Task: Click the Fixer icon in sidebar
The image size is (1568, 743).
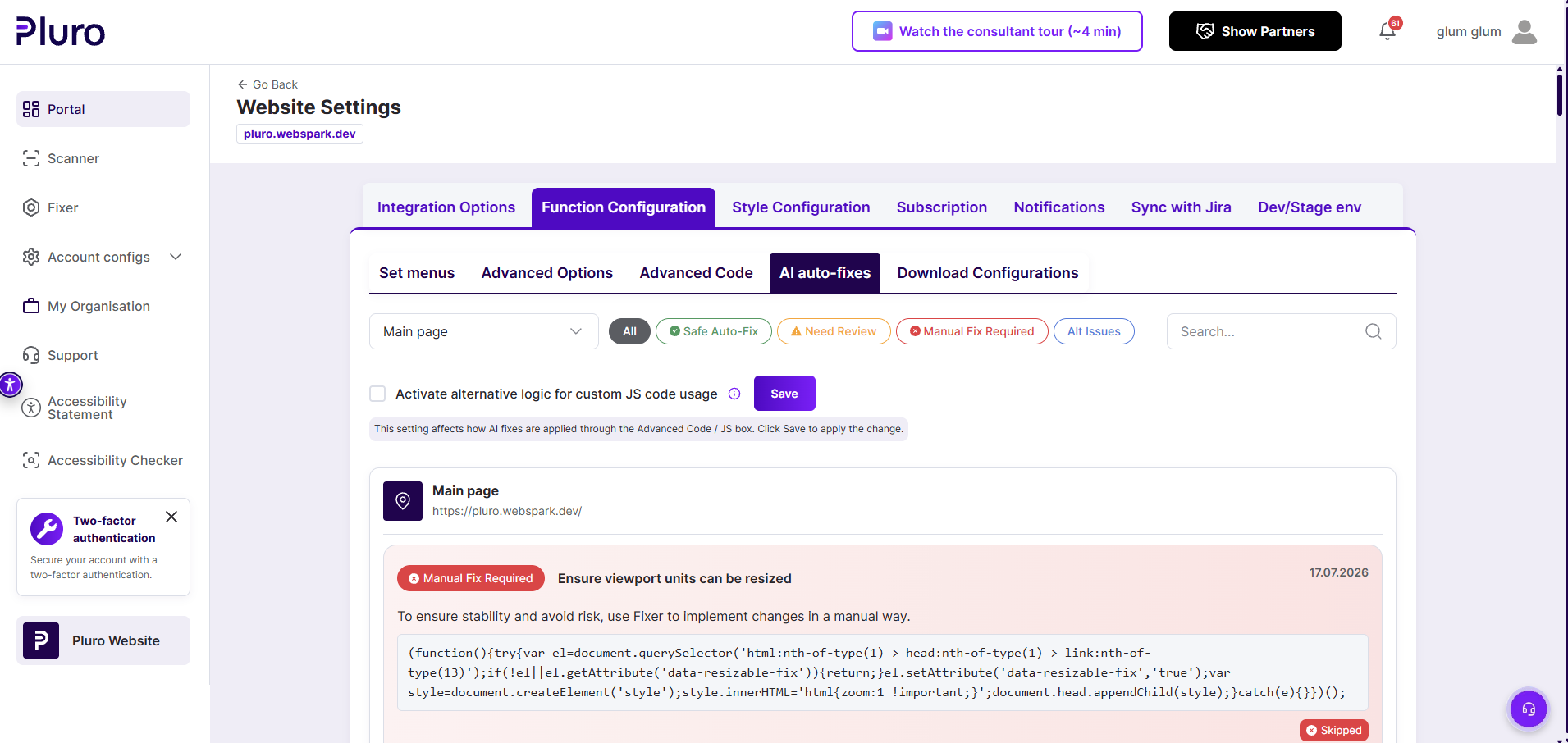Action: (31, 207)
